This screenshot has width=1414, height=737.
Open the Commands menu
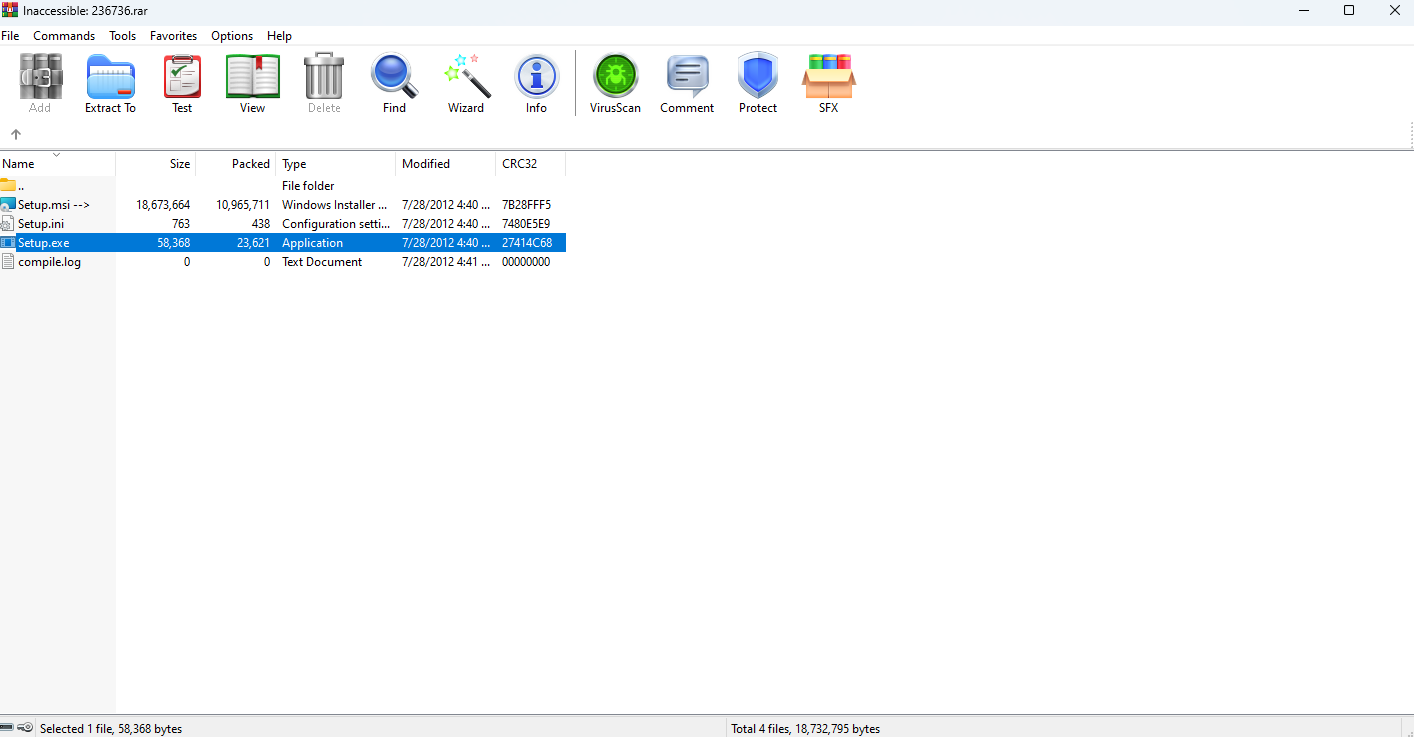click(64, 36)
